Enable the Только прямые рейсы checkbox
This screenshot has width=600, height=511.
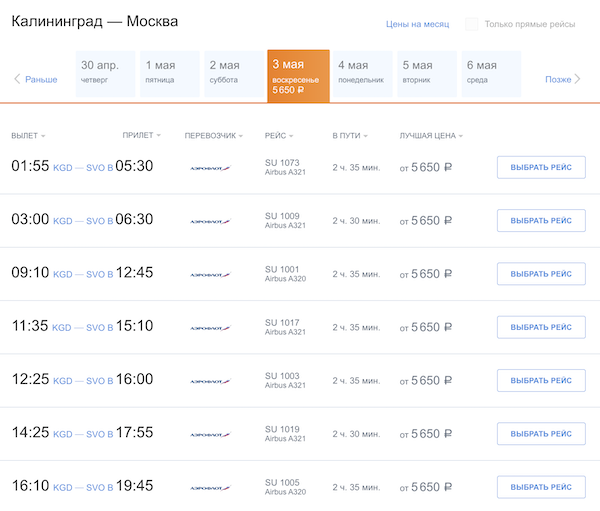[472, 24]
